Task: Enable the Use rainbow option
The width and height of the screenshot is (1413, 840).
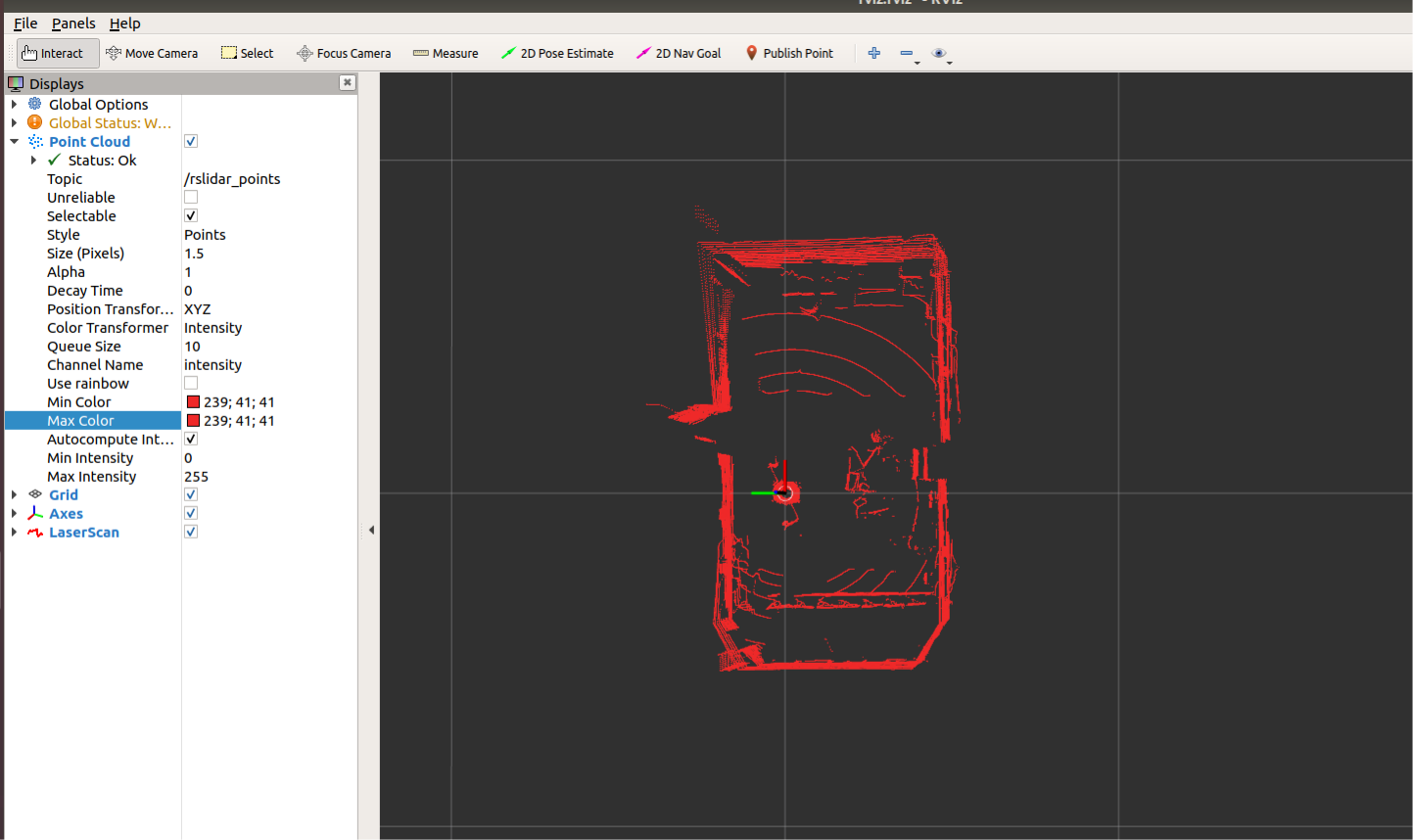Action: (x=190, y=382)
